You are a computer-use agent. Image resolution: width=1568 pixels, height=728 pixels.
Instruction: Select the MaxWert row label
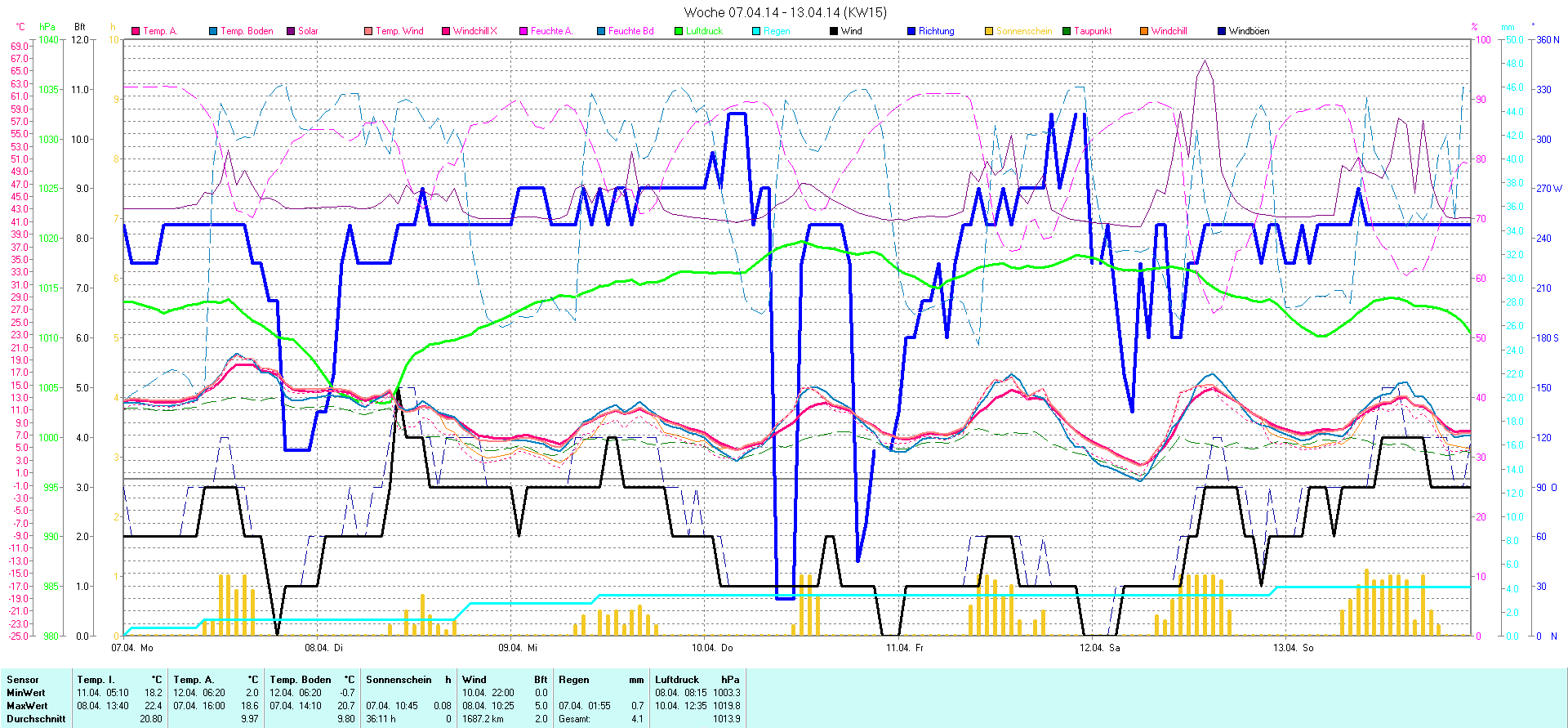27,706
